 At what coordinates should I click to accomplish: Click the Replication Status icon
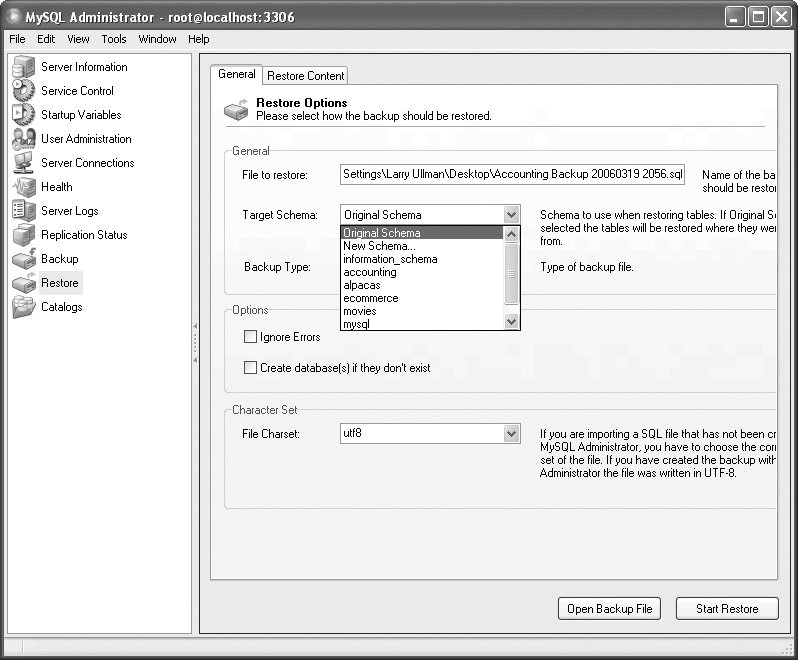[x=23, y=235]
